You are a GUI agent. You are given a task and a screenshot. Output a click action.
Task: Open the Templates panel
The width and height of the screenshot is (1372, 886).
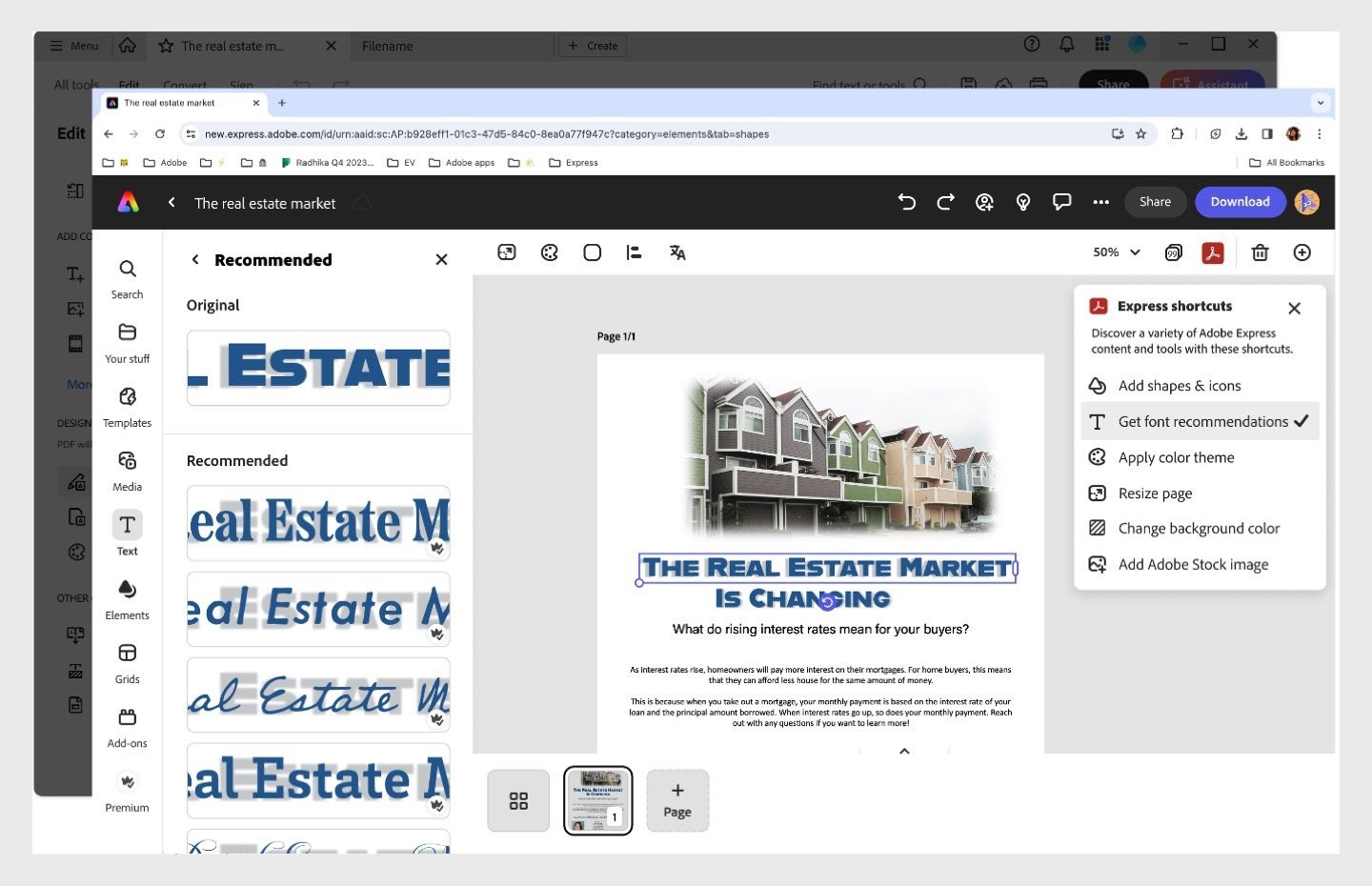tap(127, 403)
